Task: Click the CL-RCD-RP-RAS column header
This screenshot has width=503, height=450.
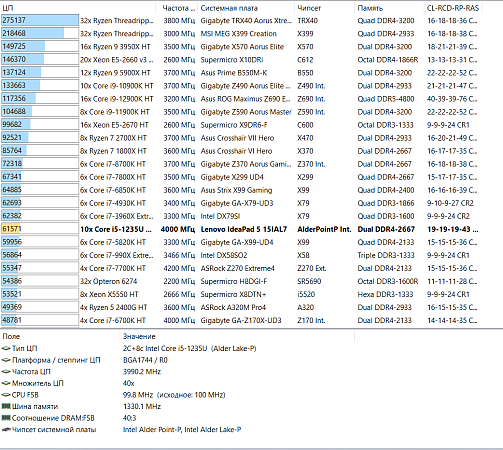Action: [453, 8]
